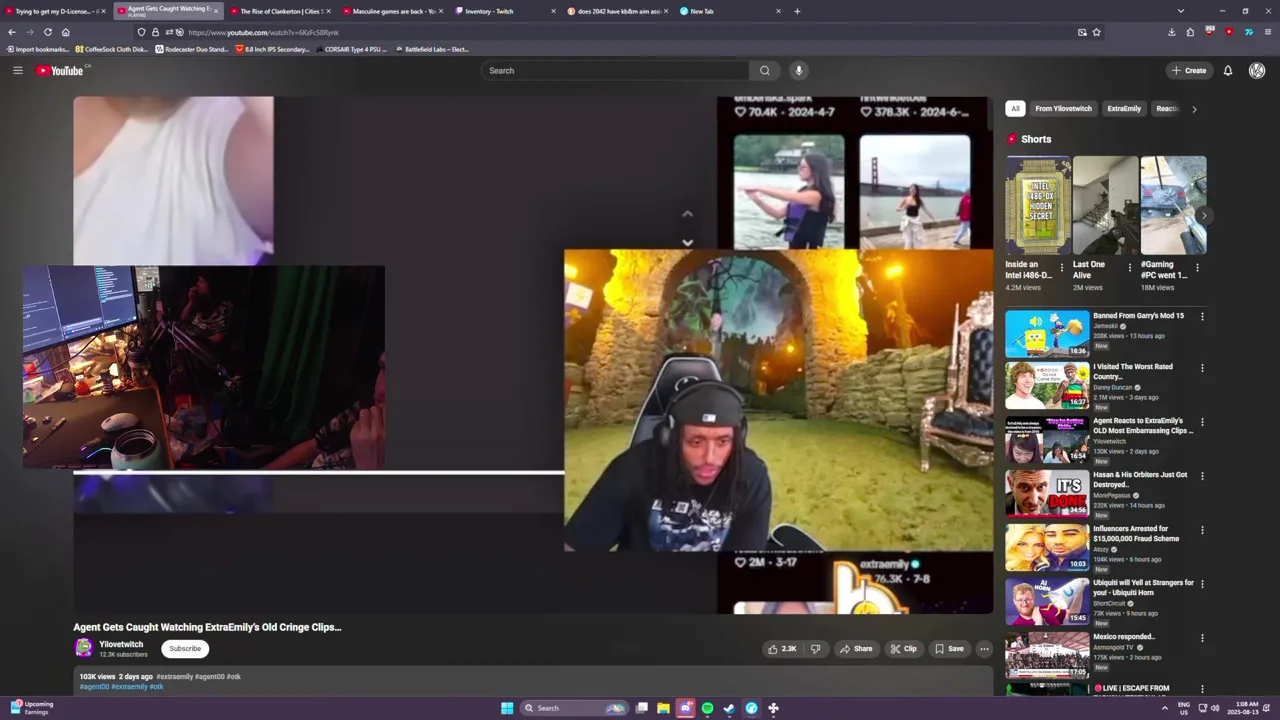This screenshot has width=1280, height=720.
Task: Go back in browser history
Action: pos(12,32)
